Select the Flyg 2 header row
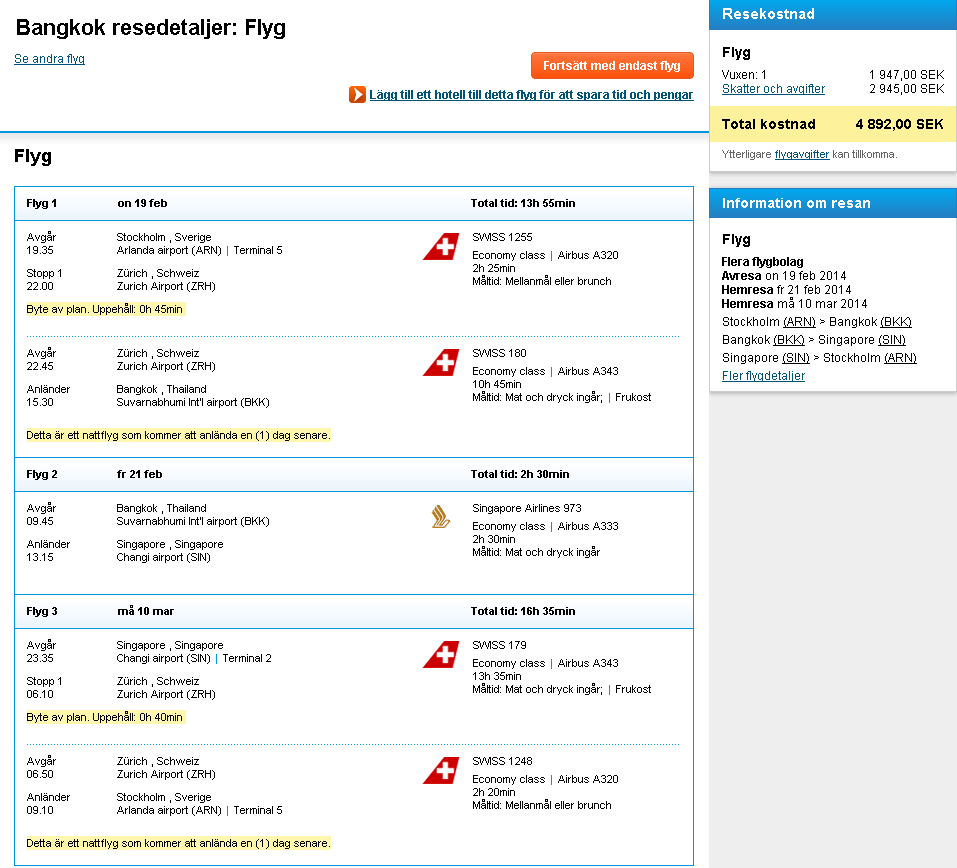 tap(353, 475)
